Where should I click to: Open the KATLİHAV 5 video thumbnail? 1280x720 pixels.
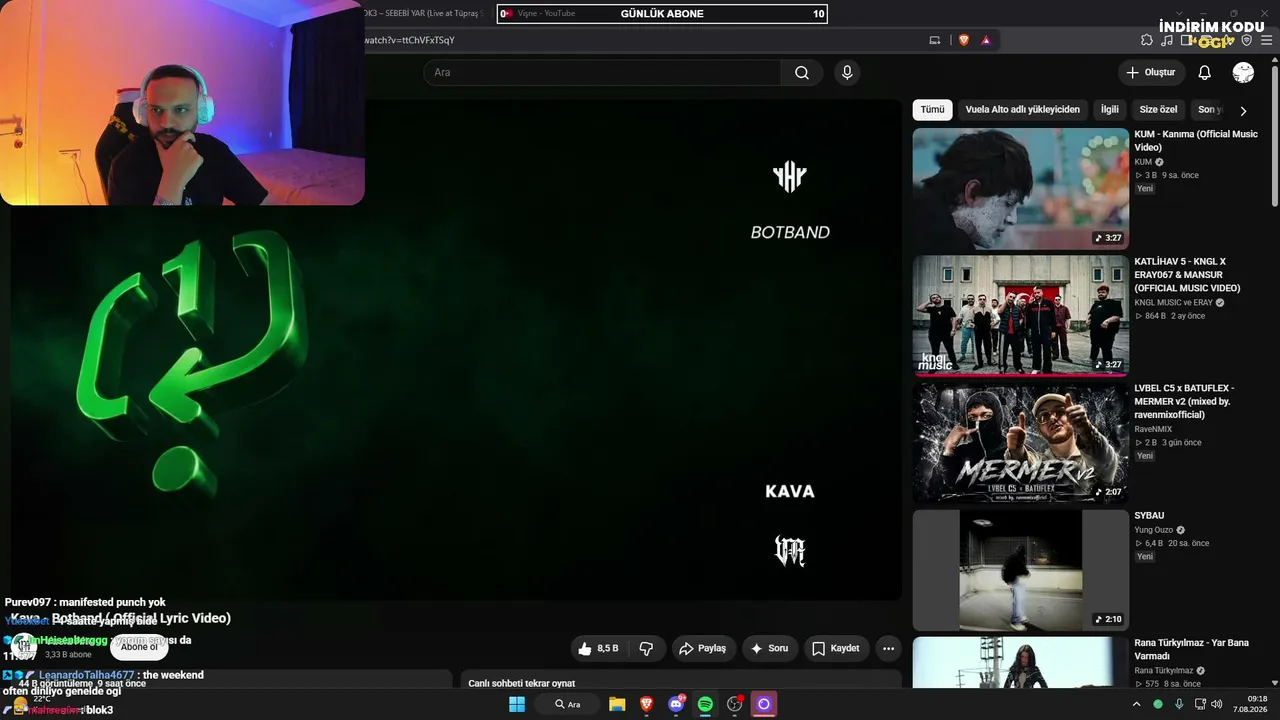(1020, 315)
